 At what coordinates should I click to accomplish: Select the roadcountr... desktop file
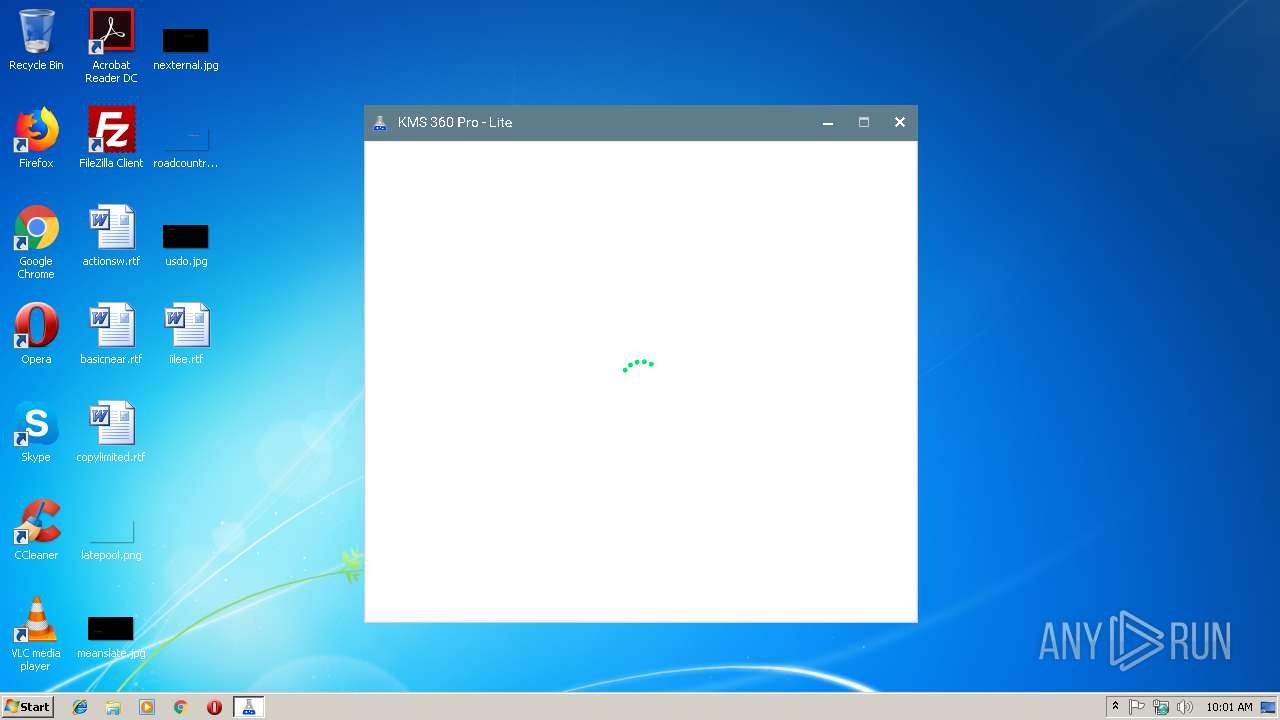click(185, 147)
